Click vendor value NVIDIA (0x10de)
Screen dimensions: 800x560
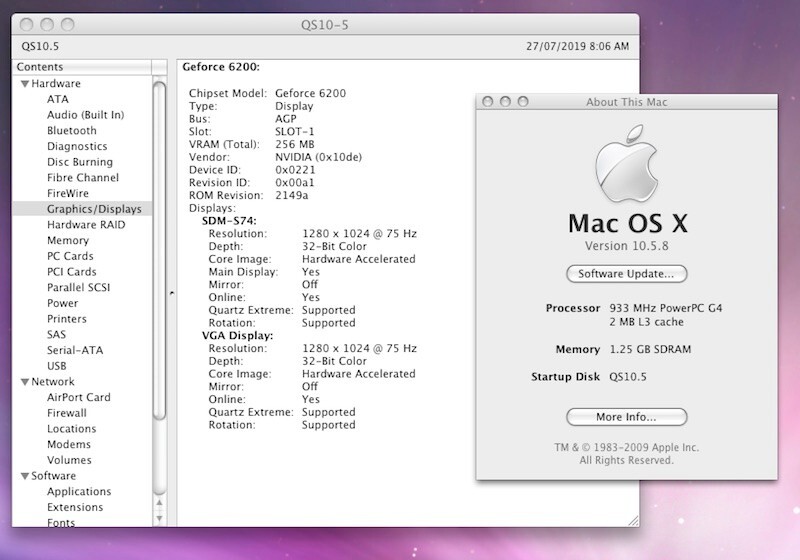[318, 157]
